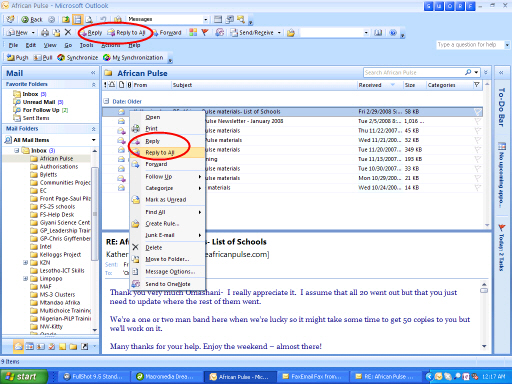Select the Unread Mail favorite folder
This screenshot has height=384, width=512.
[x=39, y=102]
